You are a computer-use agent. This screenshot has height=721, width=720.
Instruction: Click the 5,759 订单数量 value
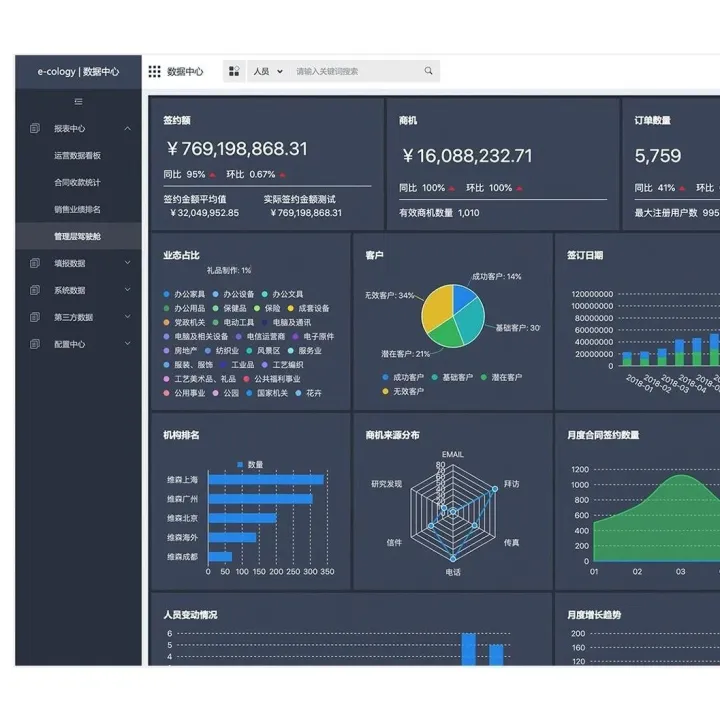(x=657, y=156)
